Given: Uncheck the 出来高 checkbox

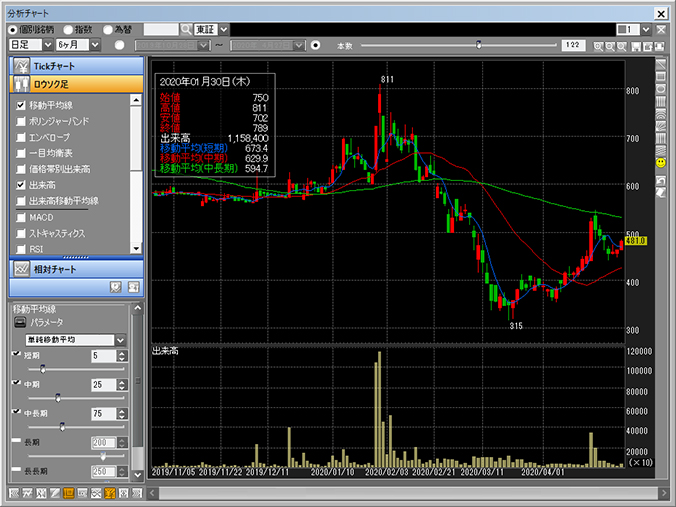Looking at the screenshot, I should click(x=21, y=185).
